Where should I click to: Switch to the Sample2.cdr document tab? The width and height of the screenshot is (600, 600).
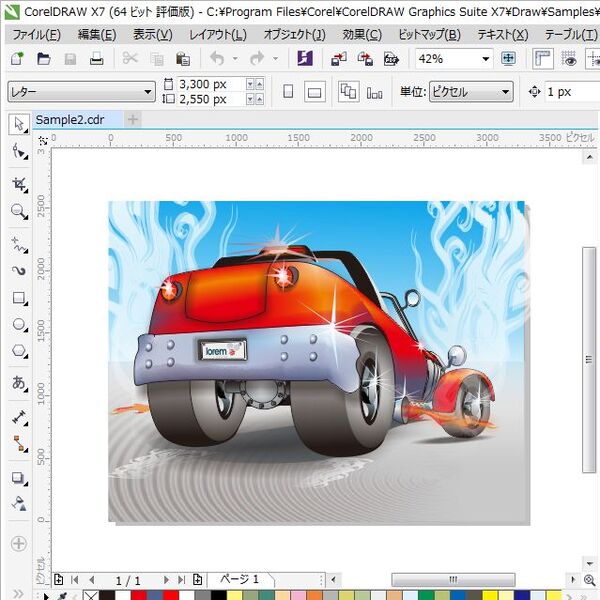coord(70,120)
